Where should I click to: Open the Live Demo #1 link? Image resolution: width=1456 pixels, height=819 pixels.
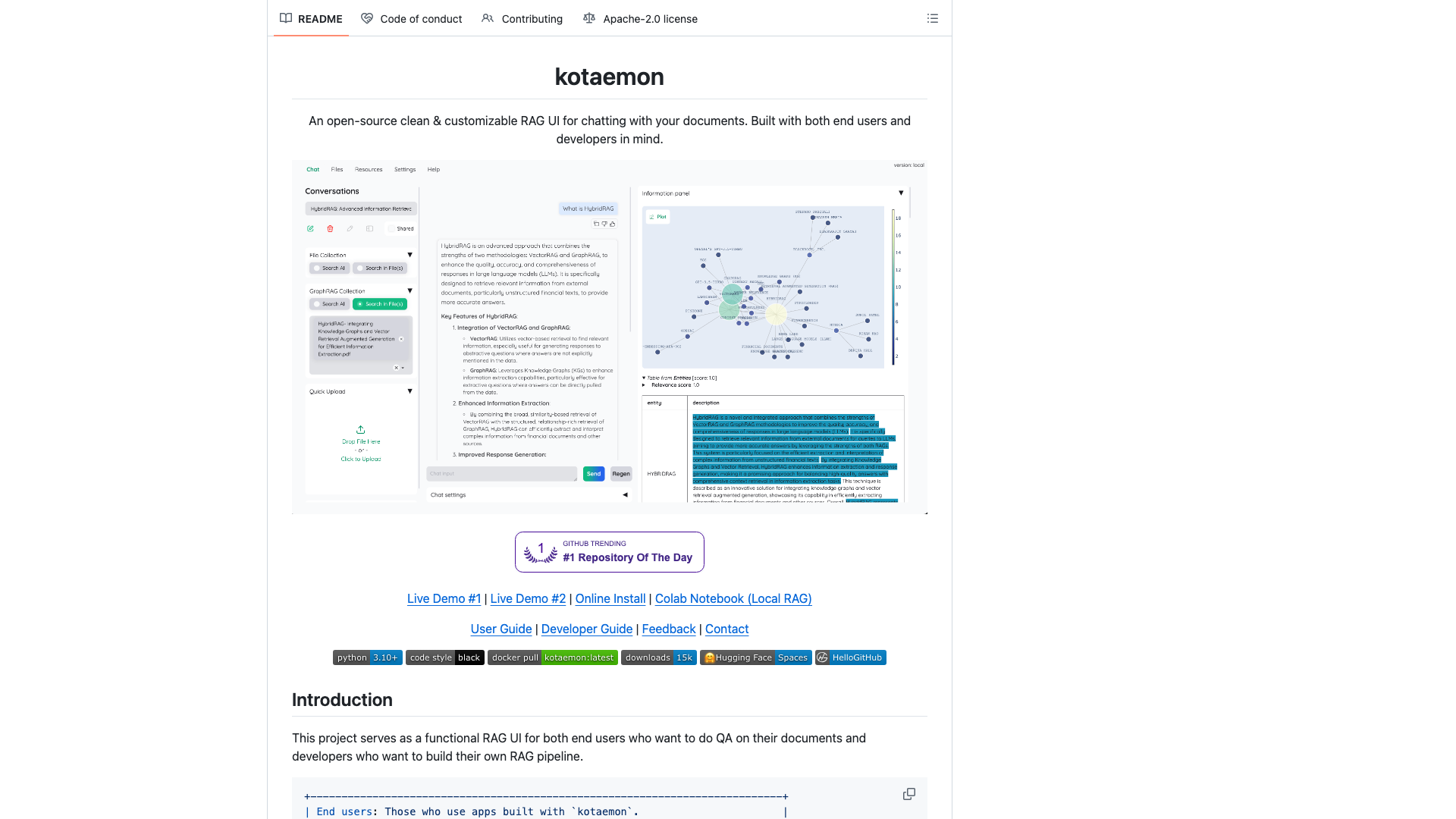click(x=444, y=598)
